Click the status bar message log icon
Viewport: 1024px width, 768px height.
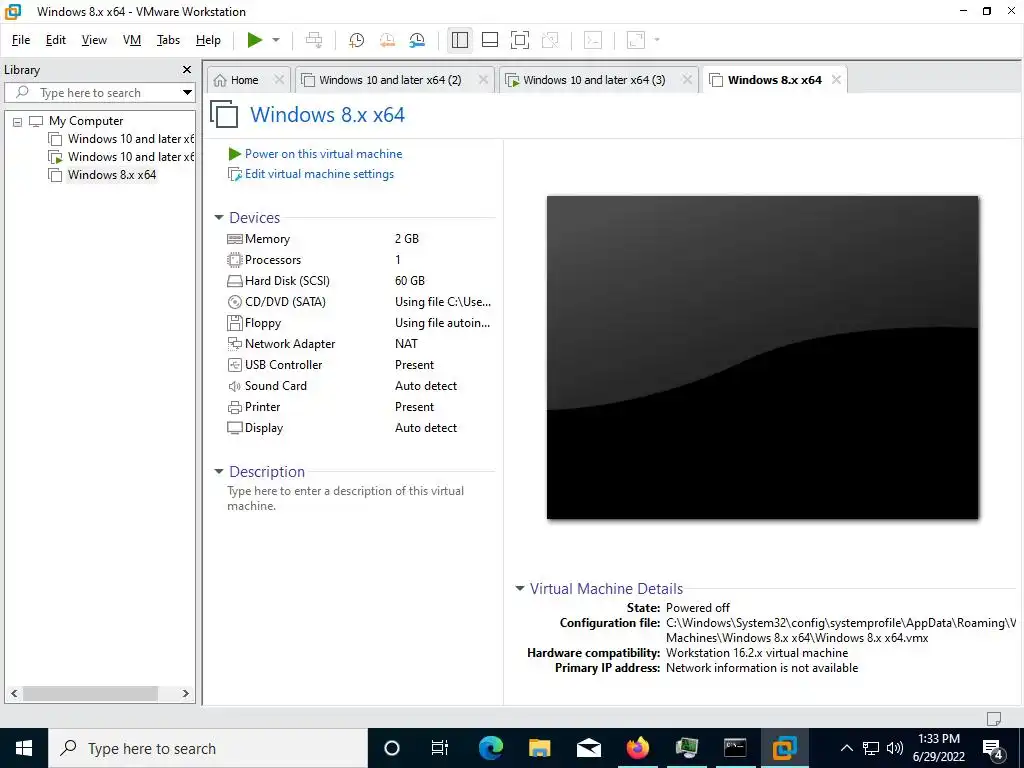(x=993, y=718)
